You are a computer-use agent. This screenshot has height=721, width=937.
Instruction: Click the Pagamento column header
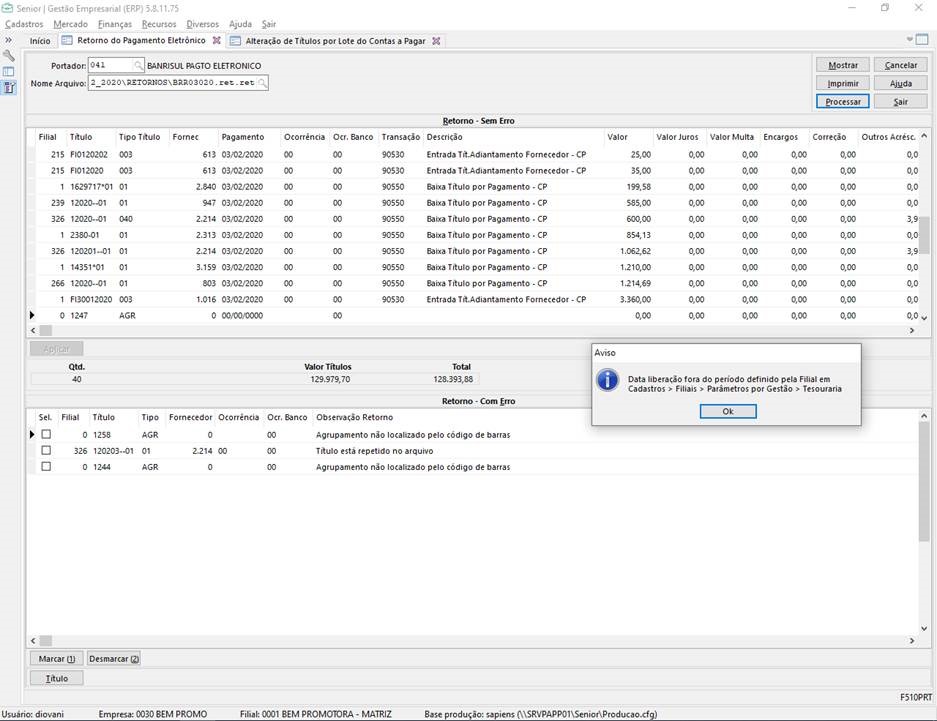(249, 137)
